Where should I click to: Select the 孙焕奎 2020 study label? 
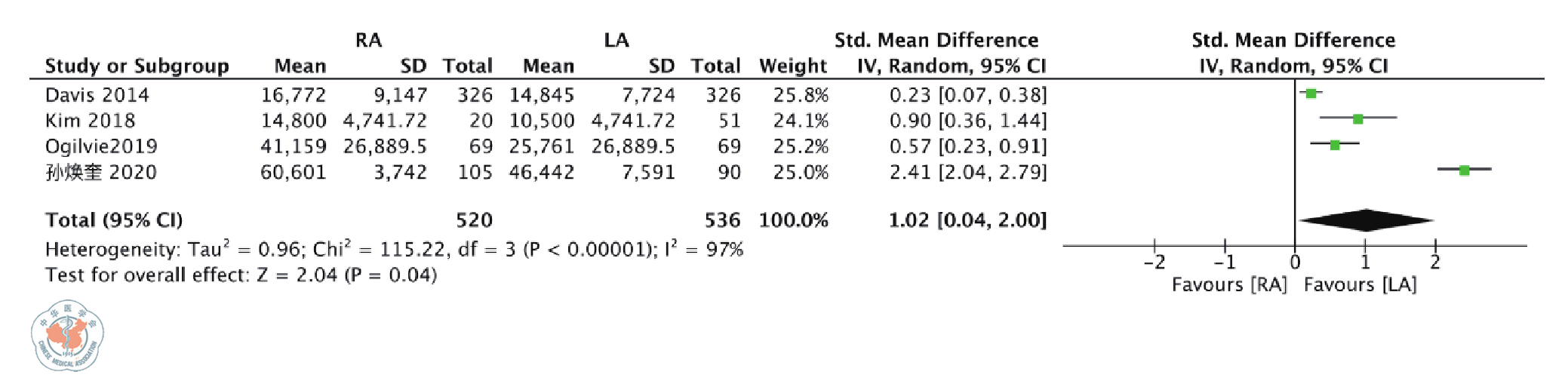[101, 172]
